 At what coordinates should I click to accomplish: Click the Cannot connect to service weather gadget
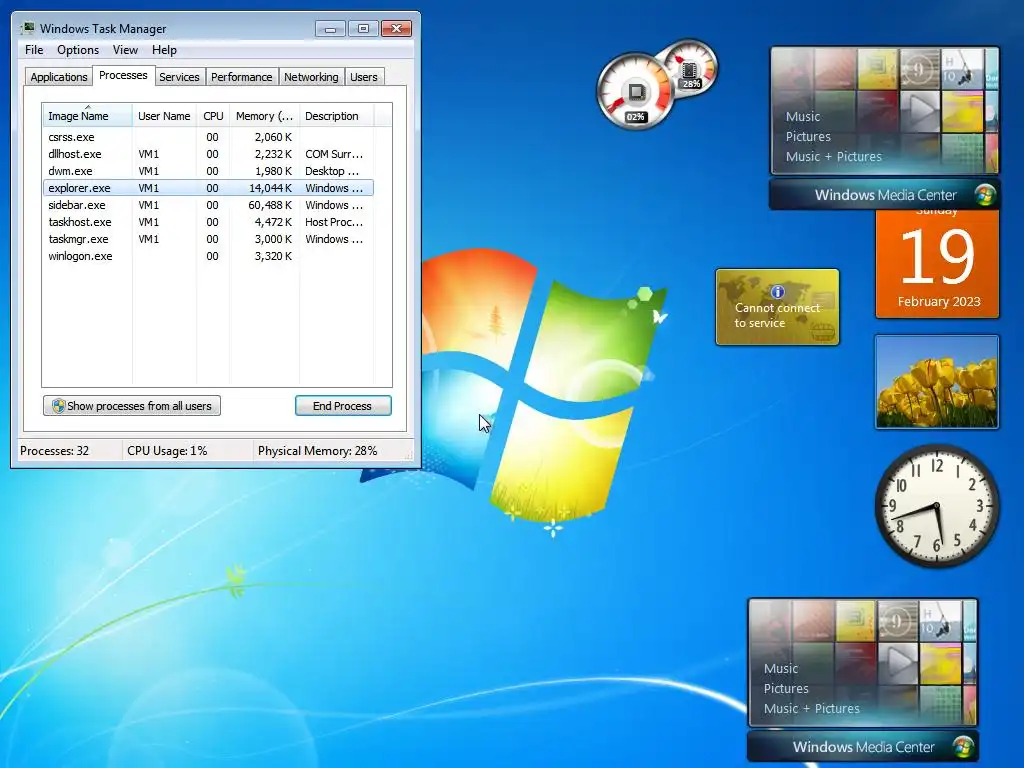tap(777, 307)
